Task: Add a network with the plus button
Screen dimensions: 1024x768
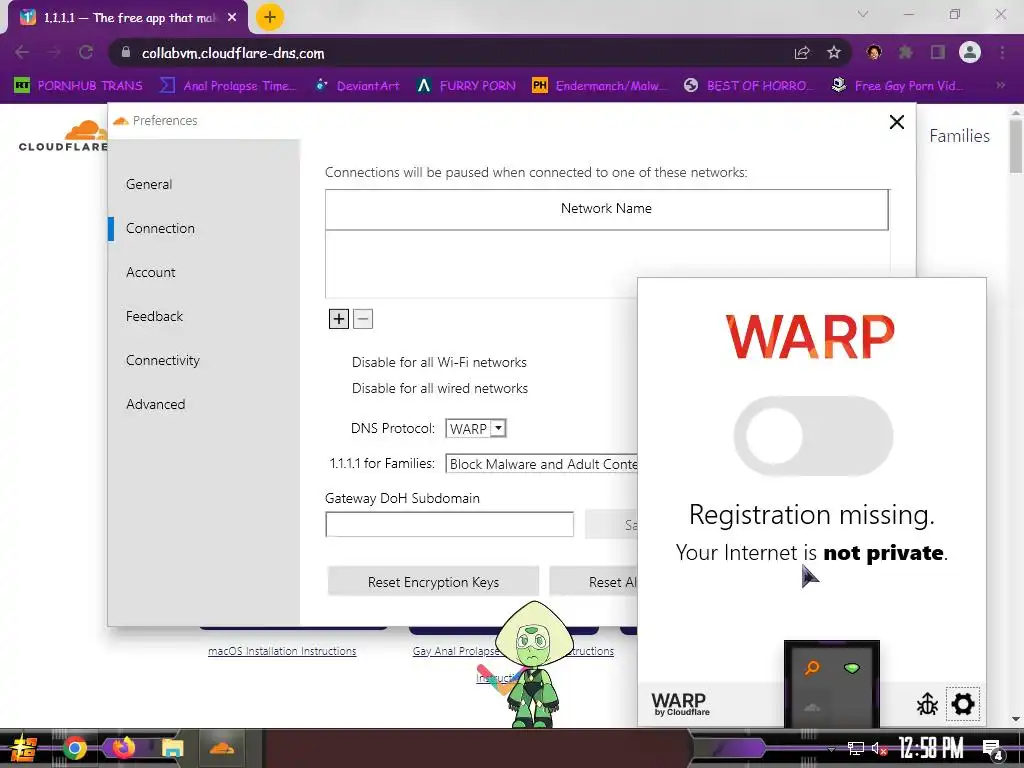Action: click(338, 319)
